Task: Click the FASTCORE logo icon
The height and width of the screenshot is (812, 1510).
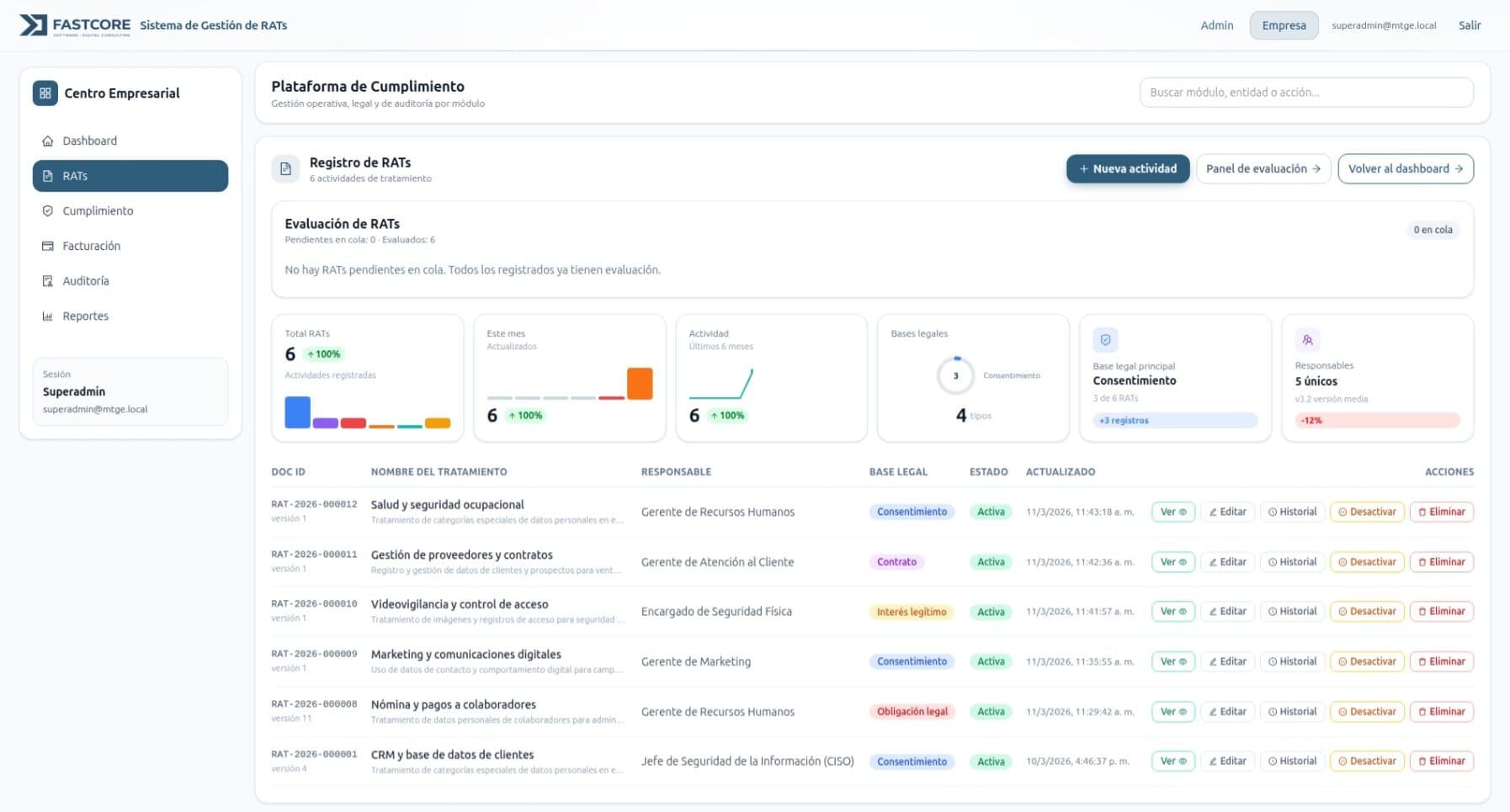Action: point(34,25)
